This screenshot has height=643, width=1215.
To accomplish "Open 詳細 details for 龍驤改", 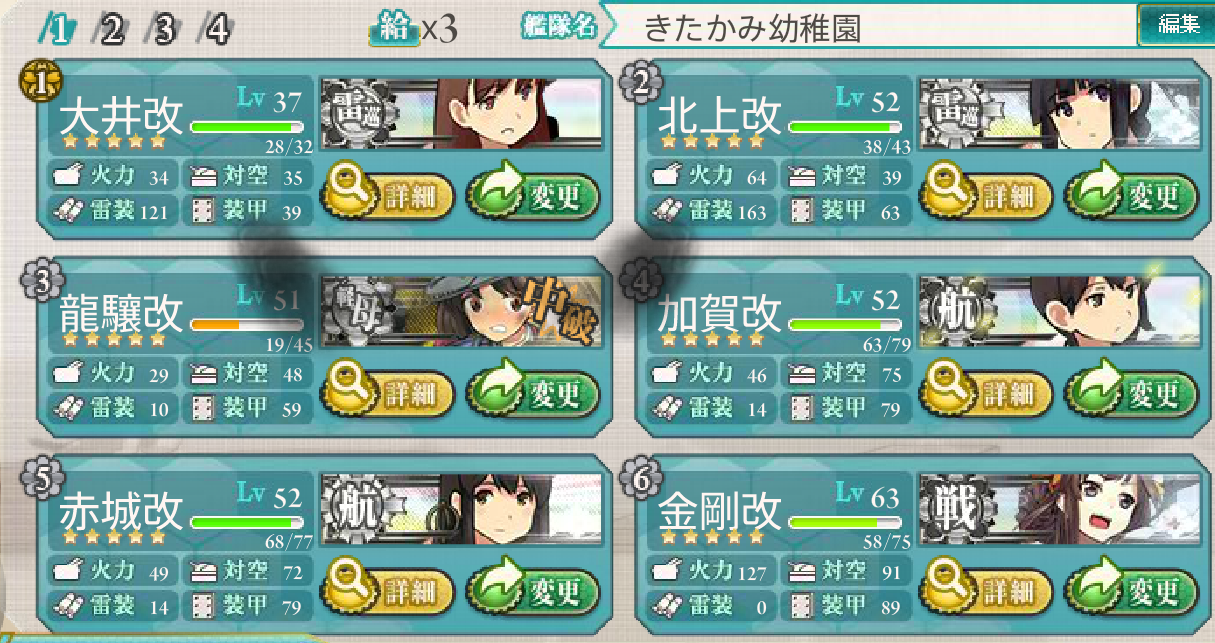I will click(400, 394).
